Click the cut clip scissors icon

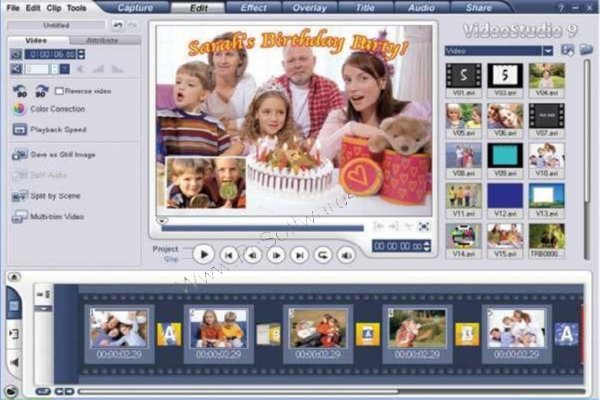click(408, 227)
